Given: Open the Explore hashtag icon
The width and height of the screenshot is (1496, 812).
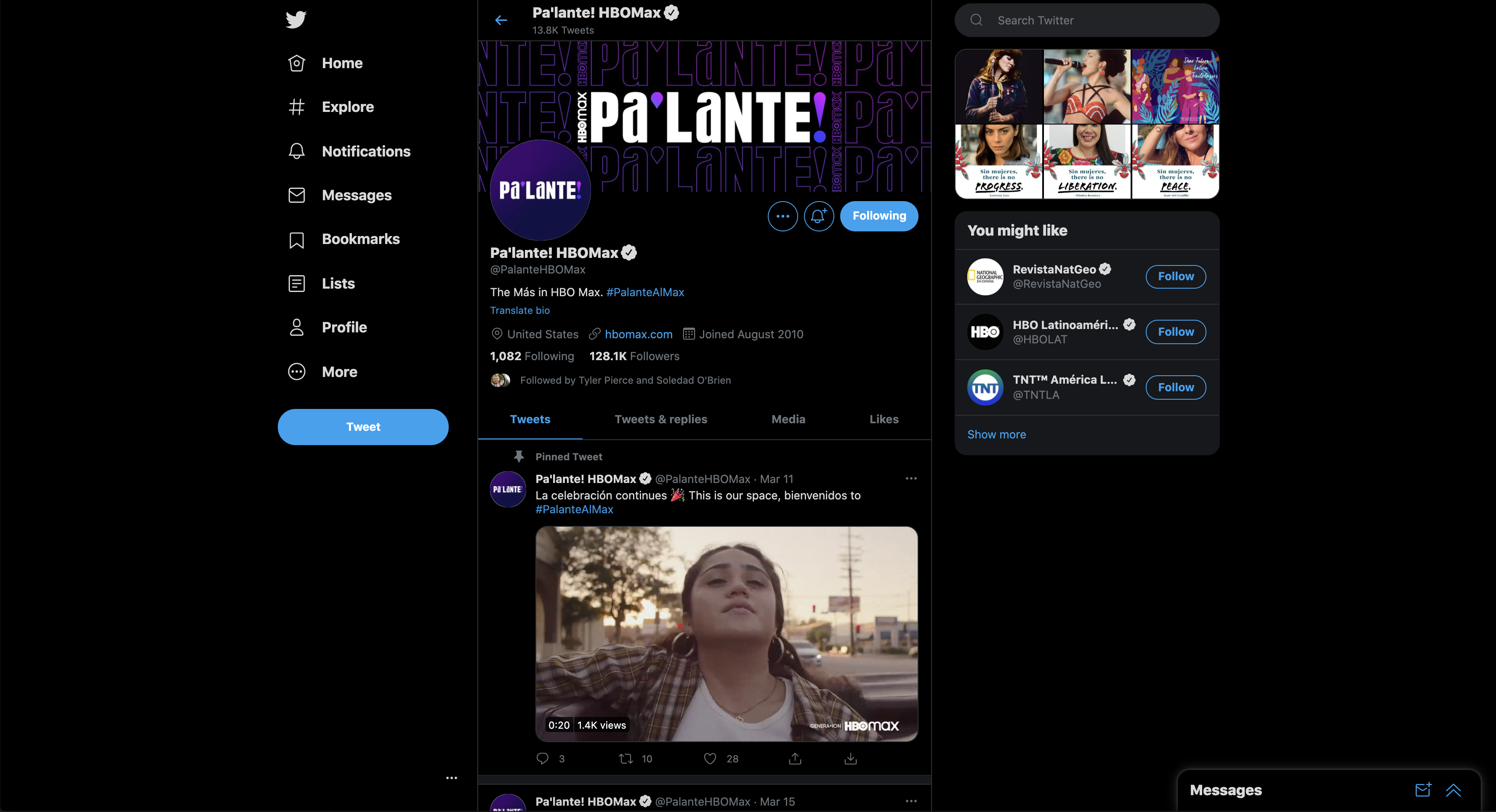Looking at the screenshot, I should click(296, 107).
